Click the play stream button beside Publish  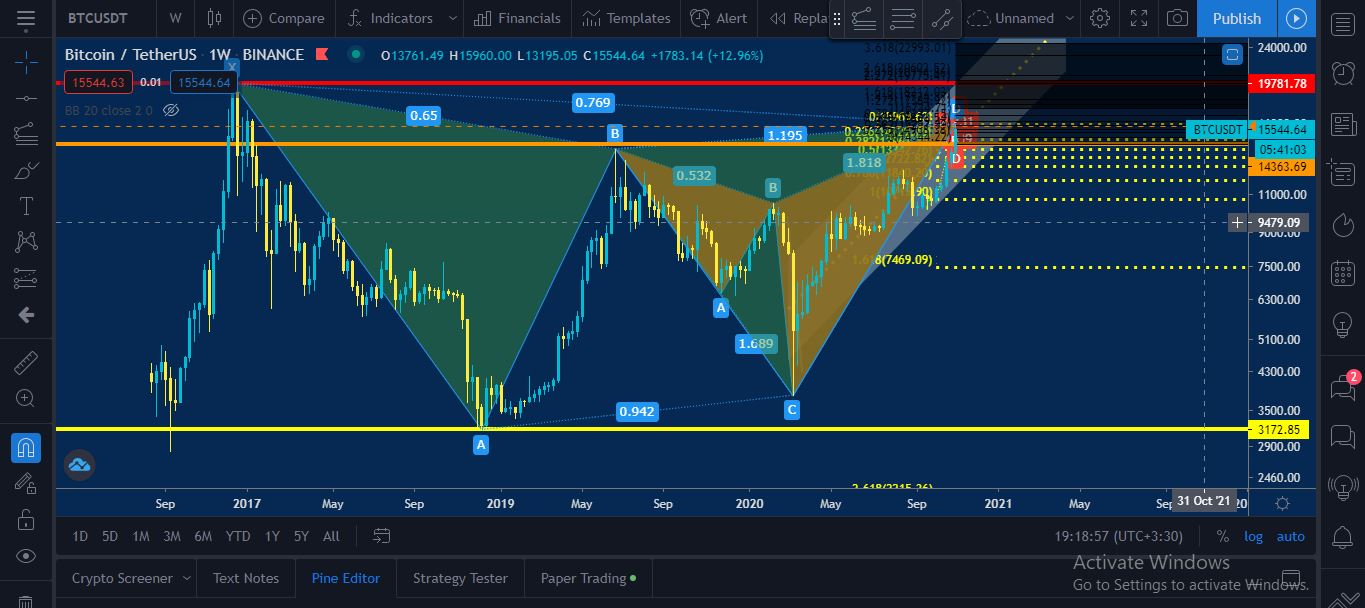[1297, 18]
